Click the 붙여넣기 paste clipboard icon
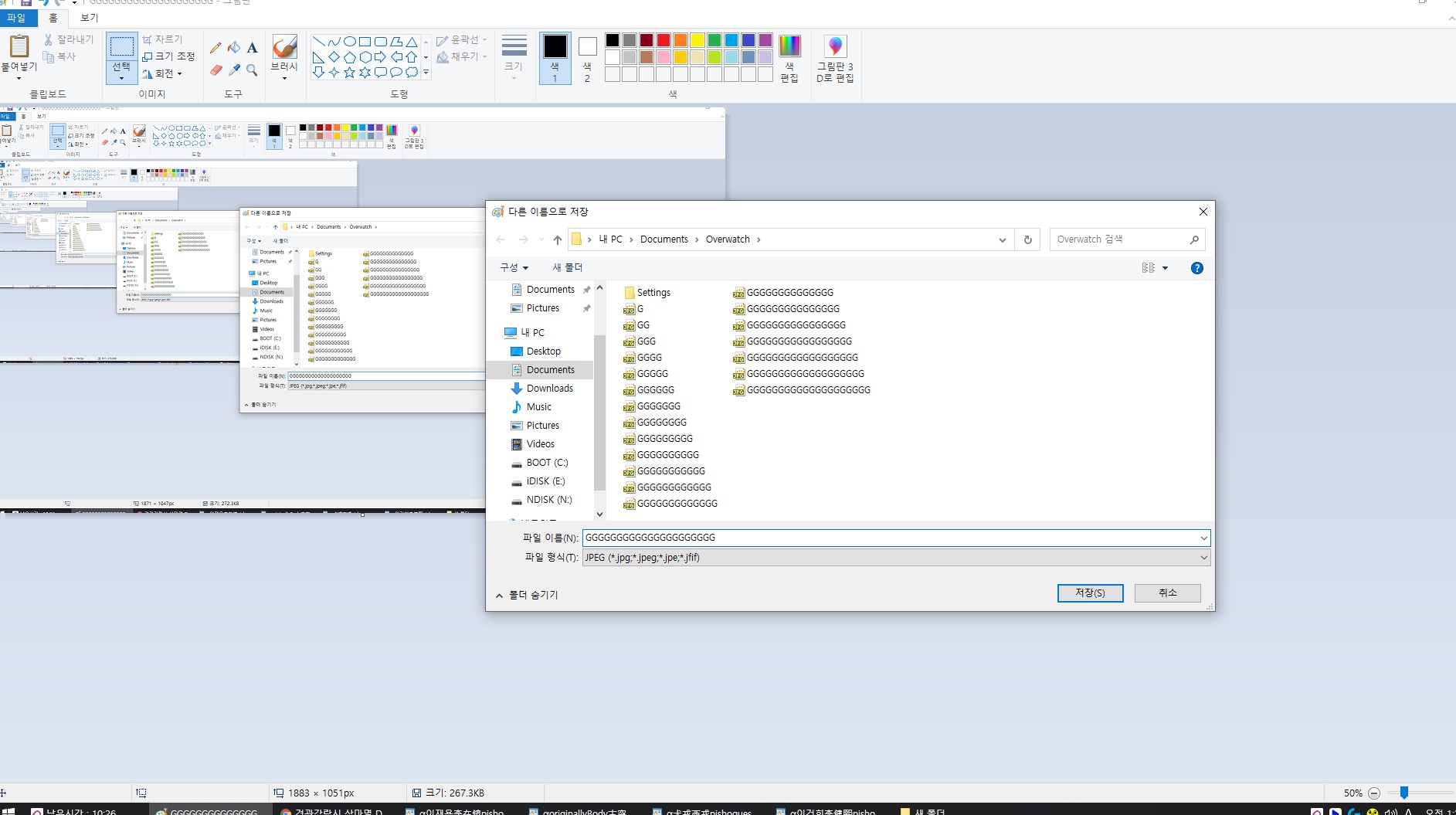The height and width of the screenshot is (815, 1456). pyautogui.click(x=19, y=46)
